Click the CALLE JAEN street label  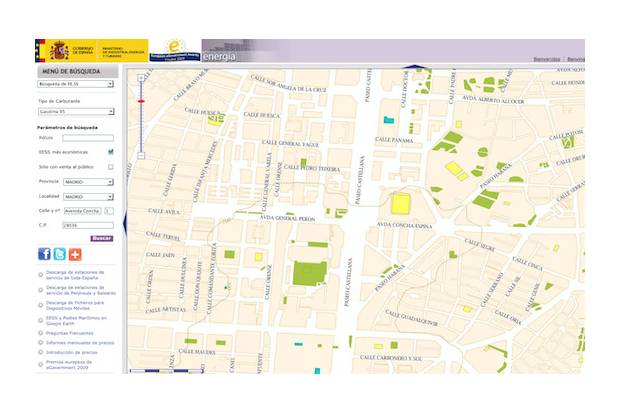coord(160,255)
